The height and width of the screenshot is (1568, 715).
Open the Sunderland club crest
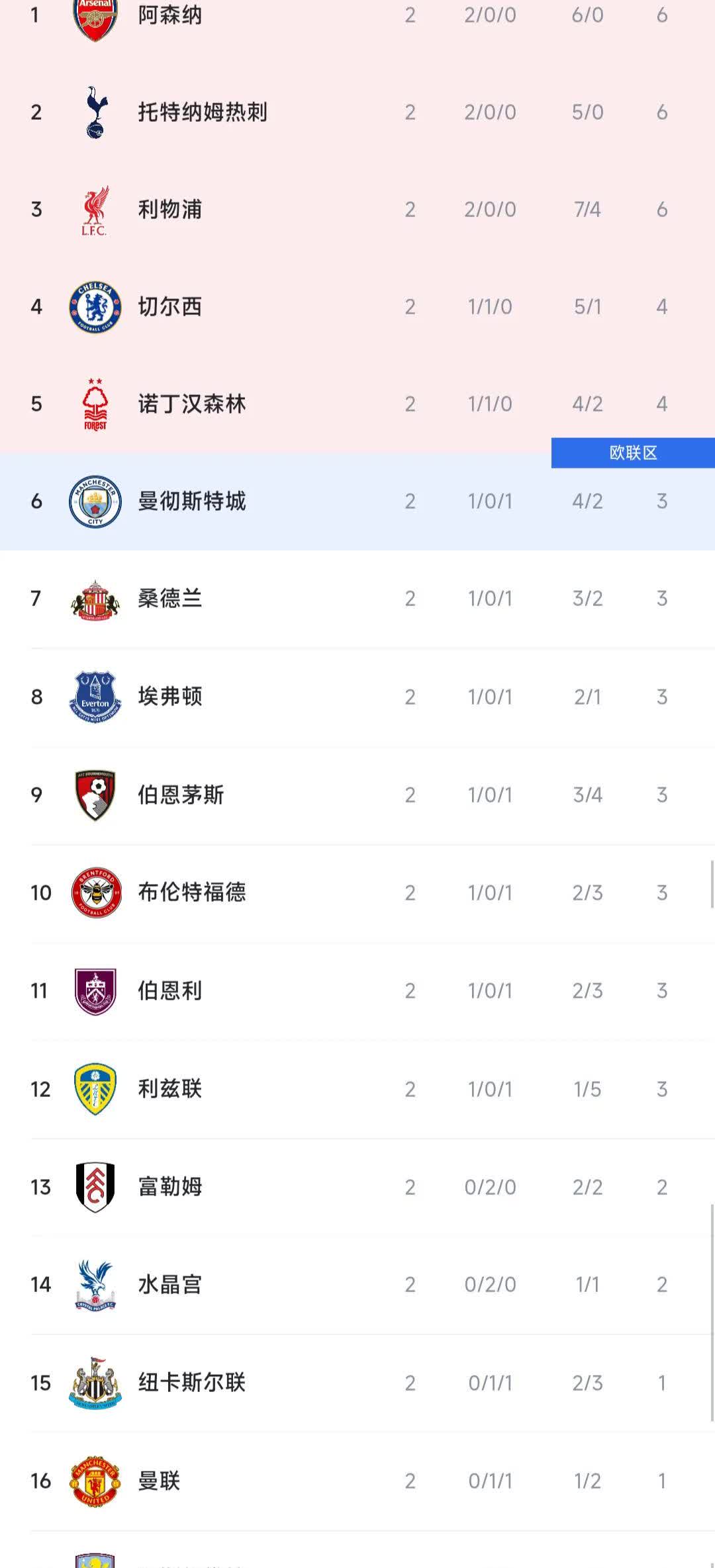[x=95, y=599]
